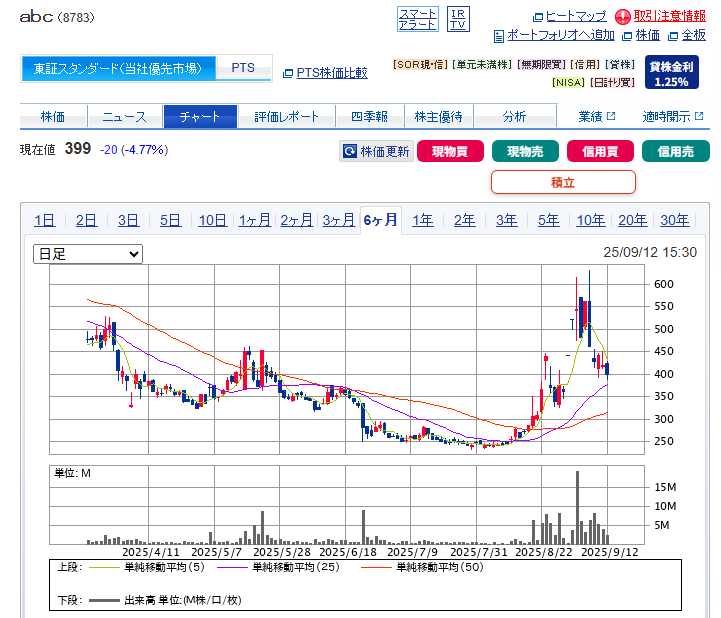The image size is (721, 618).
Task: Open the 四季報 tab
Action: coord(369,117)
